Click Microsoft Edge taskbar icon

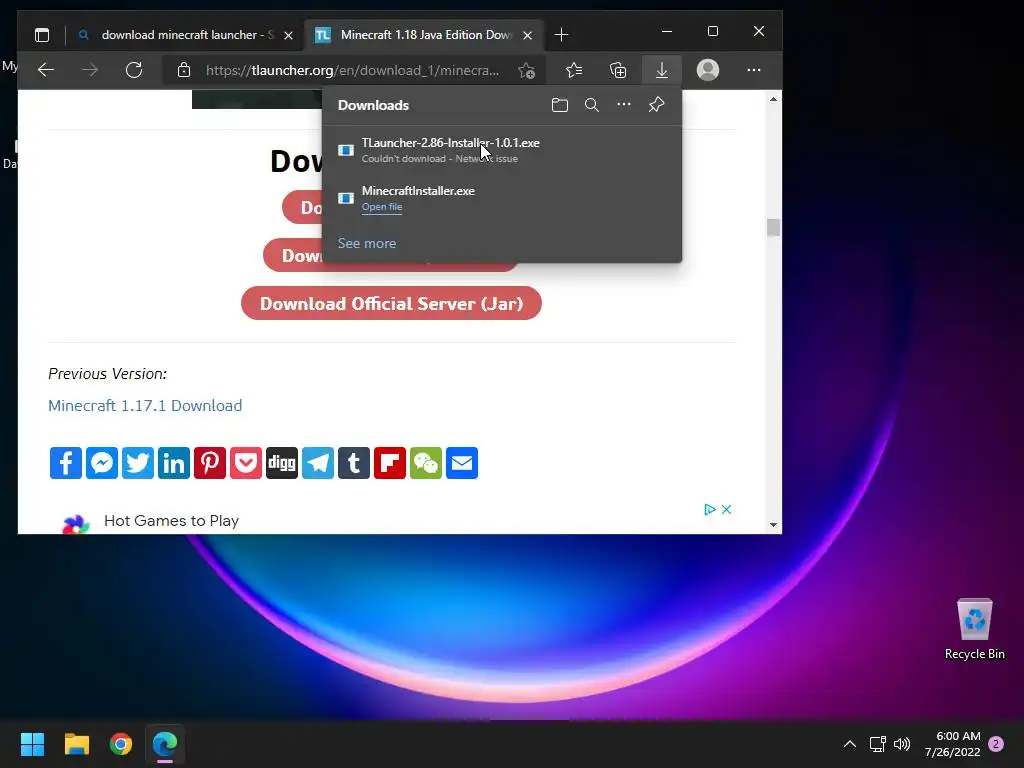(x=165, y=744)
